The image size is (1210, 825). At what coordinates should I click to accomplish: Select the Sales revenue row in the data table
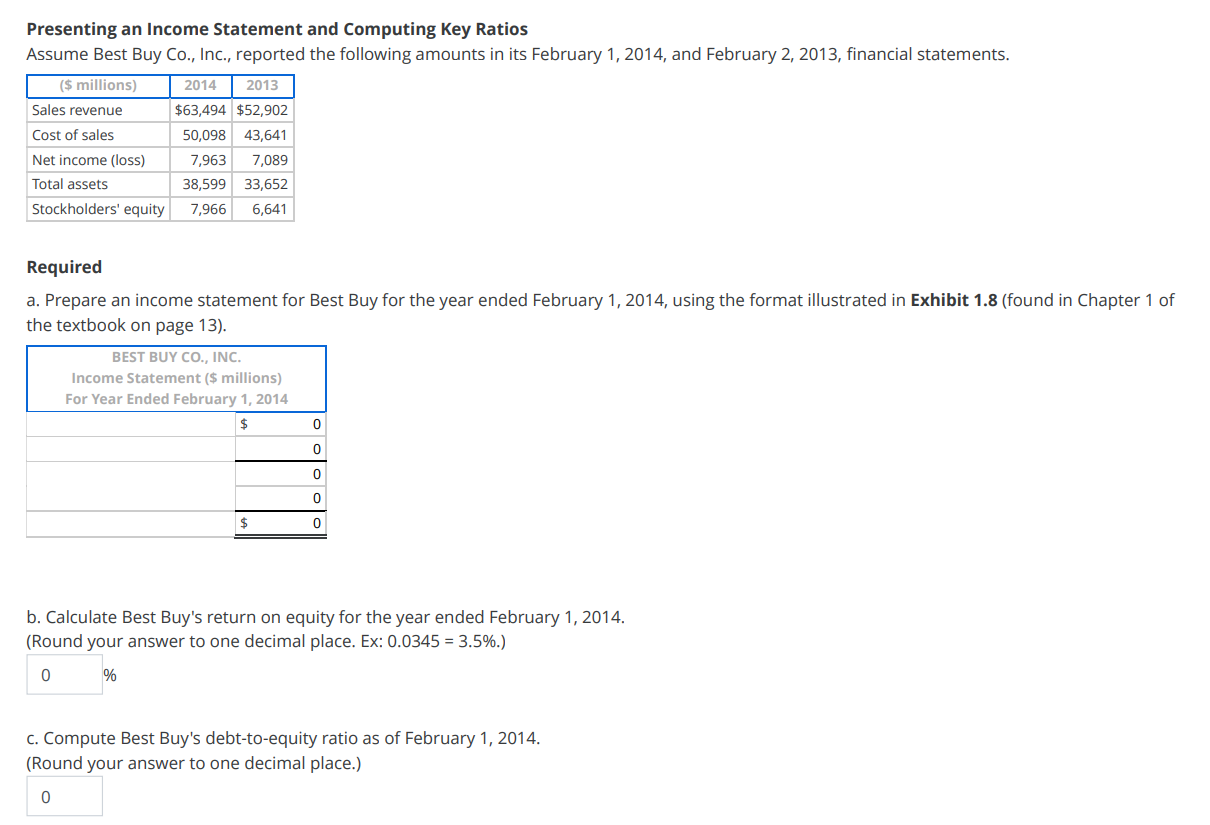(x=97, y=110)
